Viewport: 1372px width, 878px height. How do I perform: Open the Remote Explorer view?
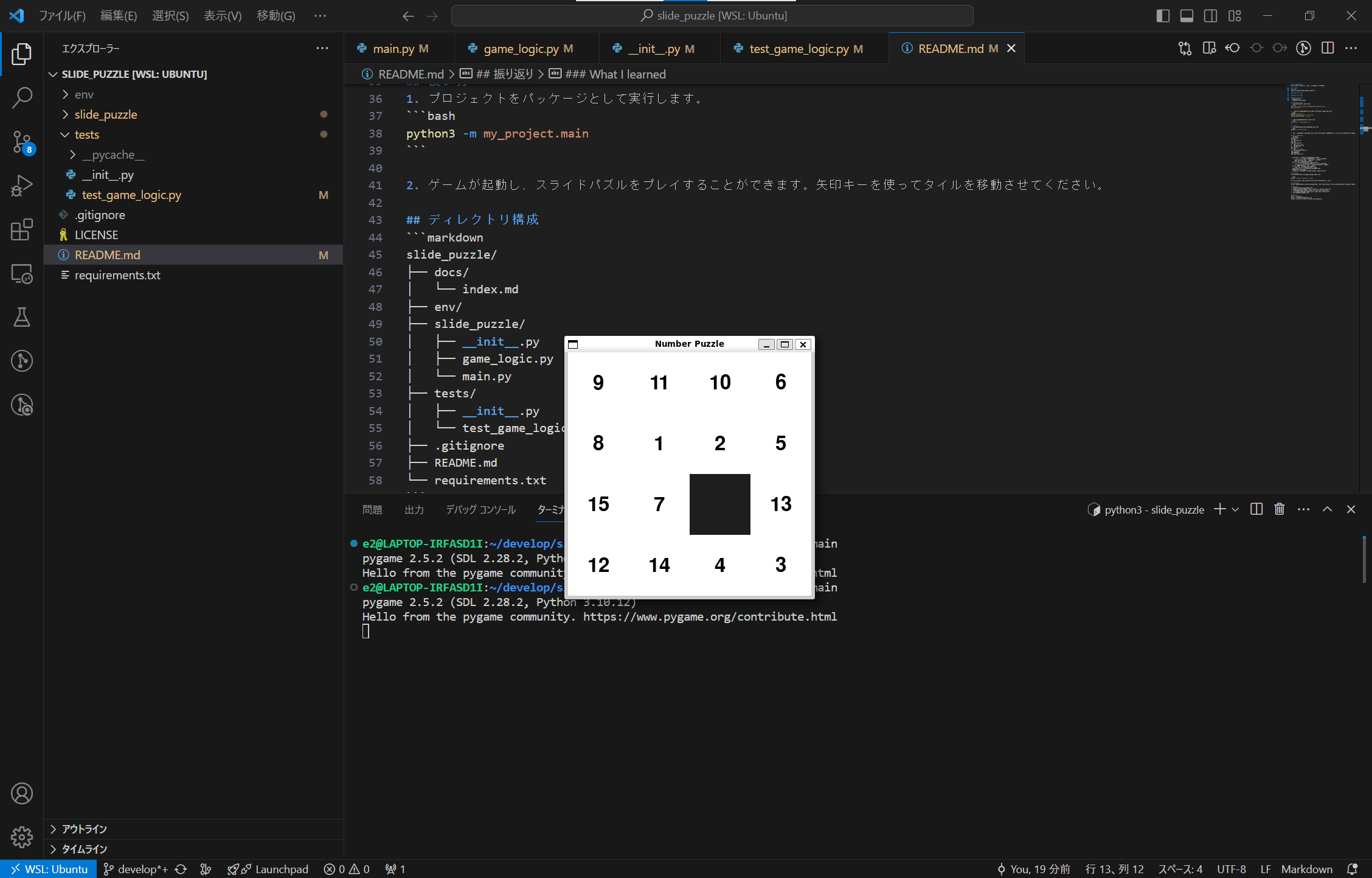22,274
